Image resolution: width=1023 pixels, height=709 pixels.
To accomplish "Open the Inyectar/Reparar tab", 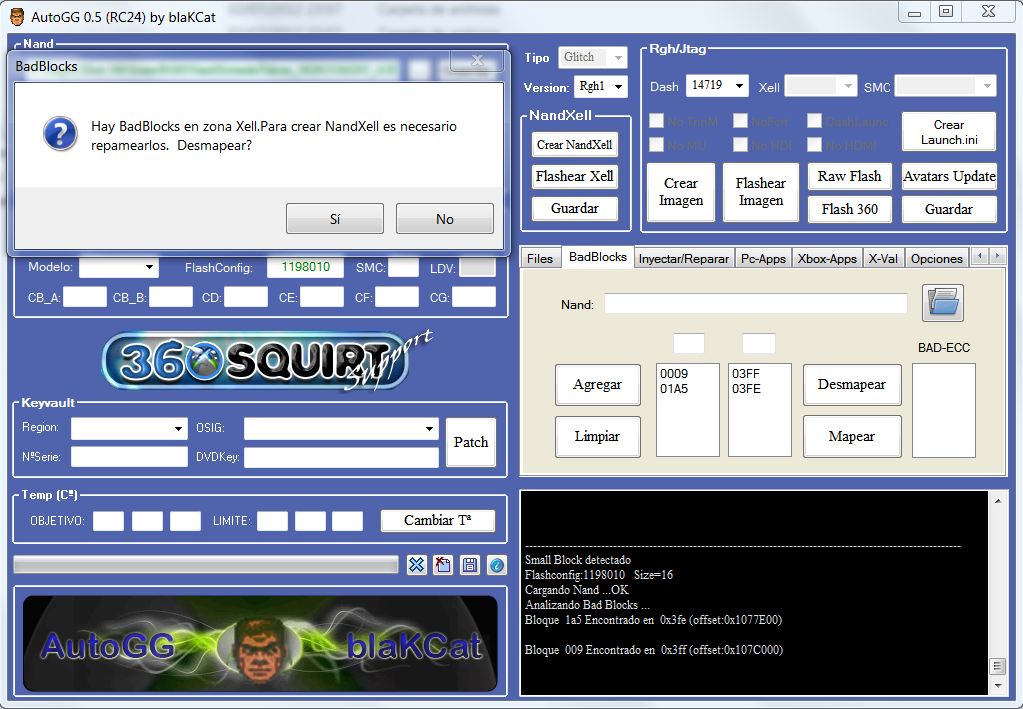I will [683, 258].
